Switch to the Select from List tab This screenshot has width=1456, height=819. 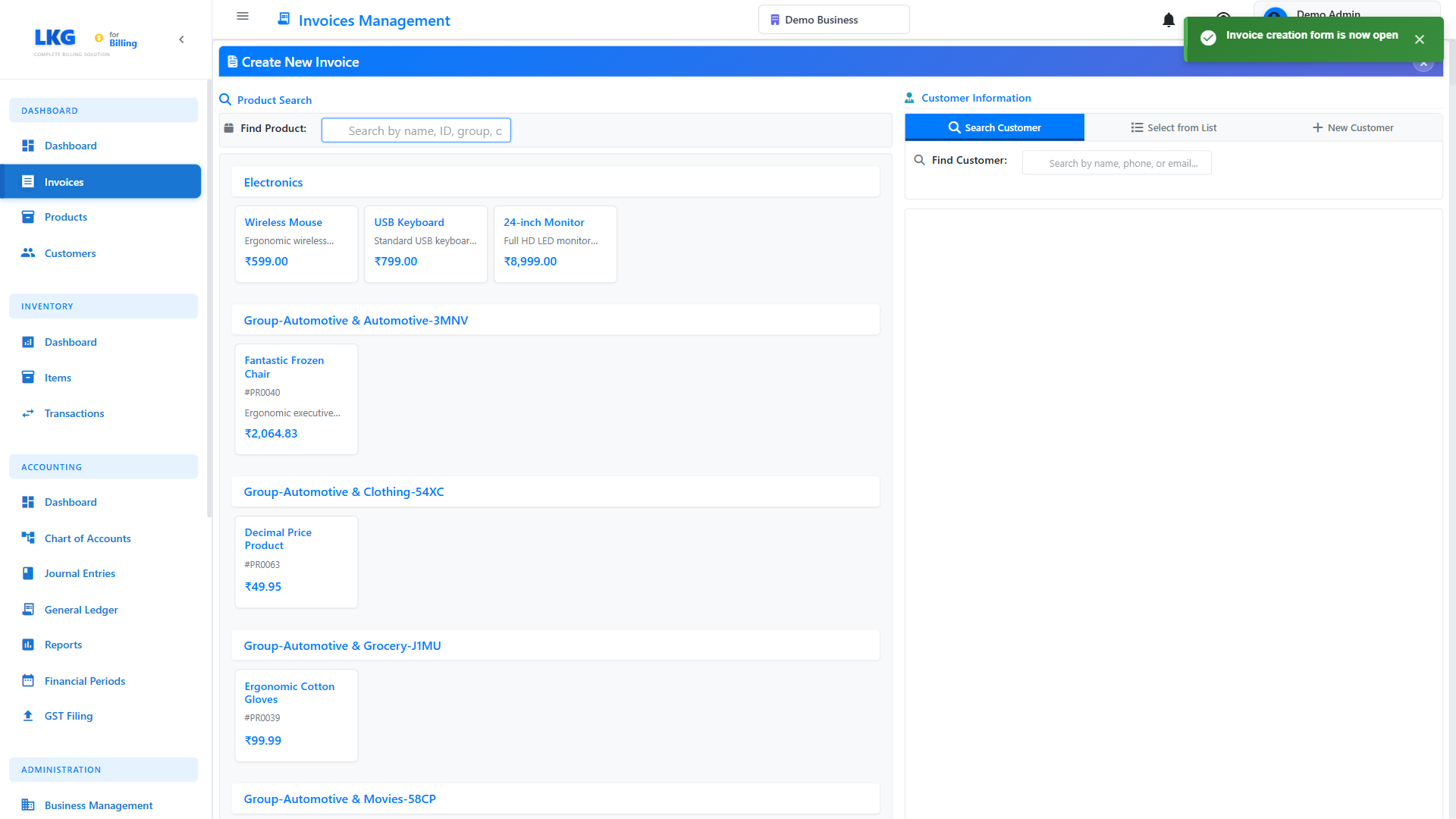[1173, 127]
